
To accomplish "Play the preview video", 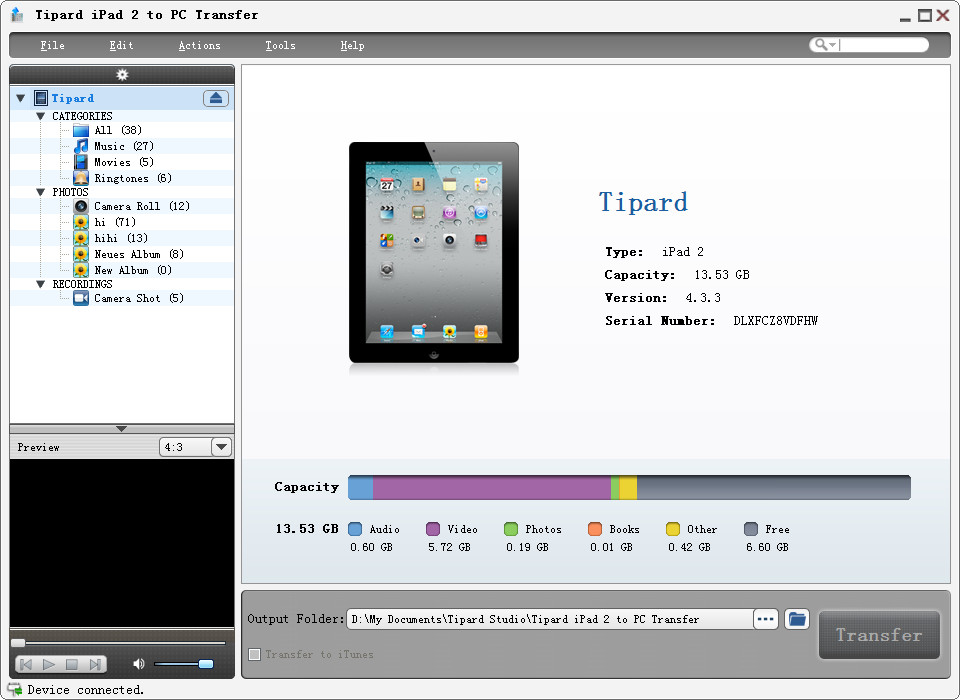I will pyautogui.click(x=49, y=664).
